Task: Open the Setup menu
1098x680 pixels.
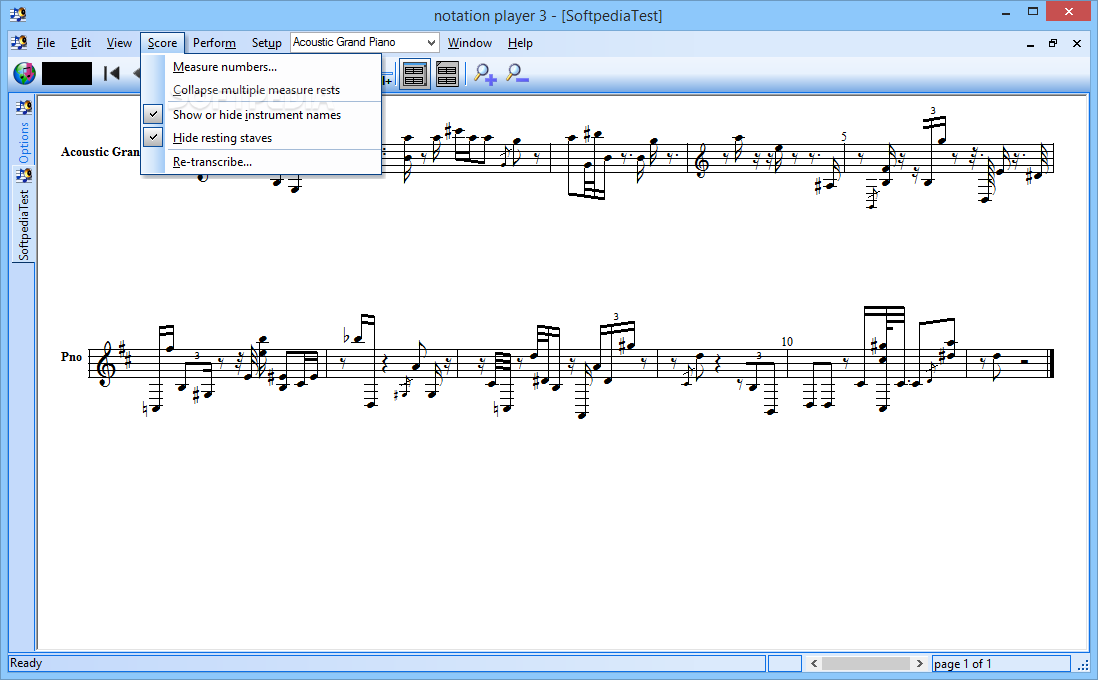Action: point(267,43)
